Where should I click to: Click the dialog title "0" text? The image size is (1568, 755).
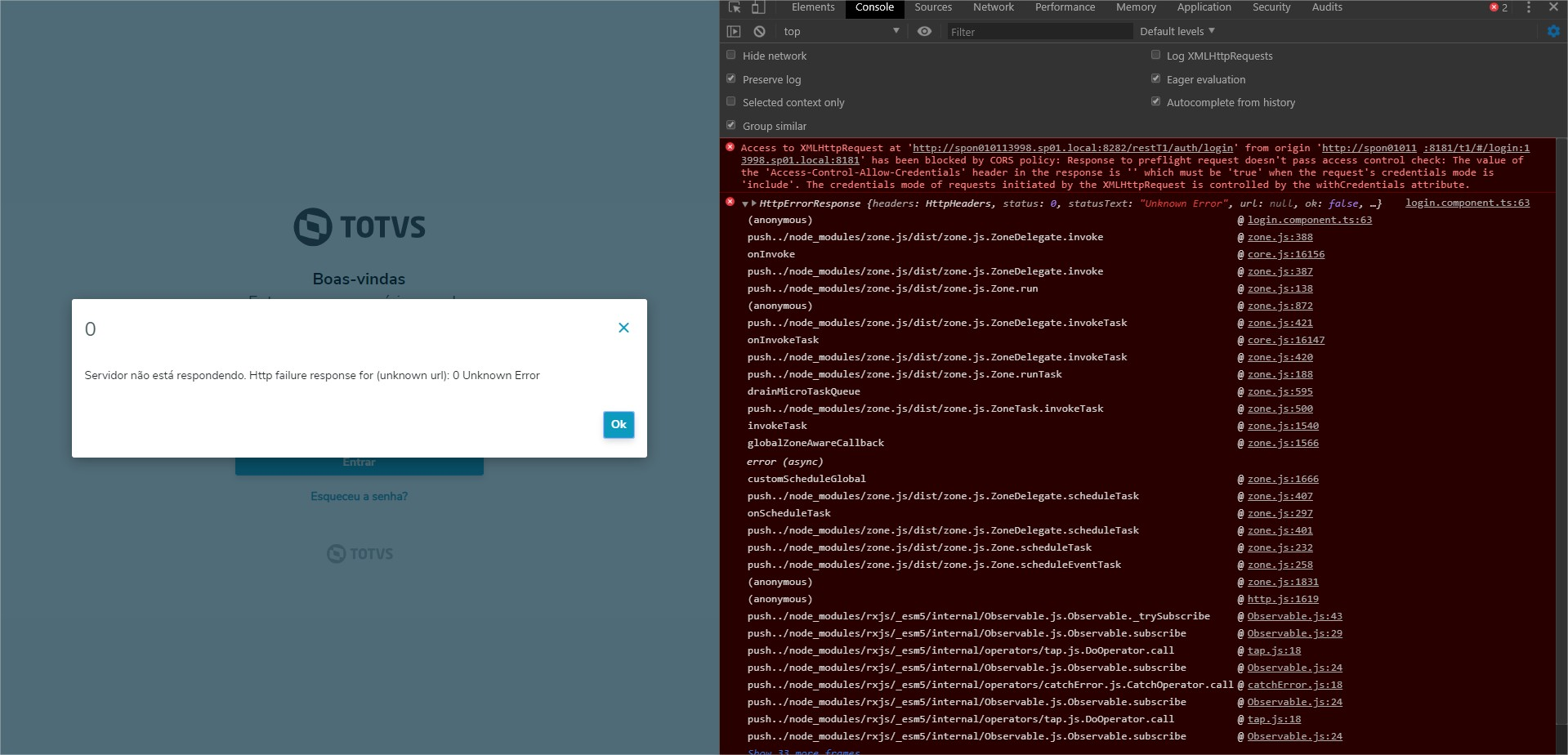(x=90, y=328)
